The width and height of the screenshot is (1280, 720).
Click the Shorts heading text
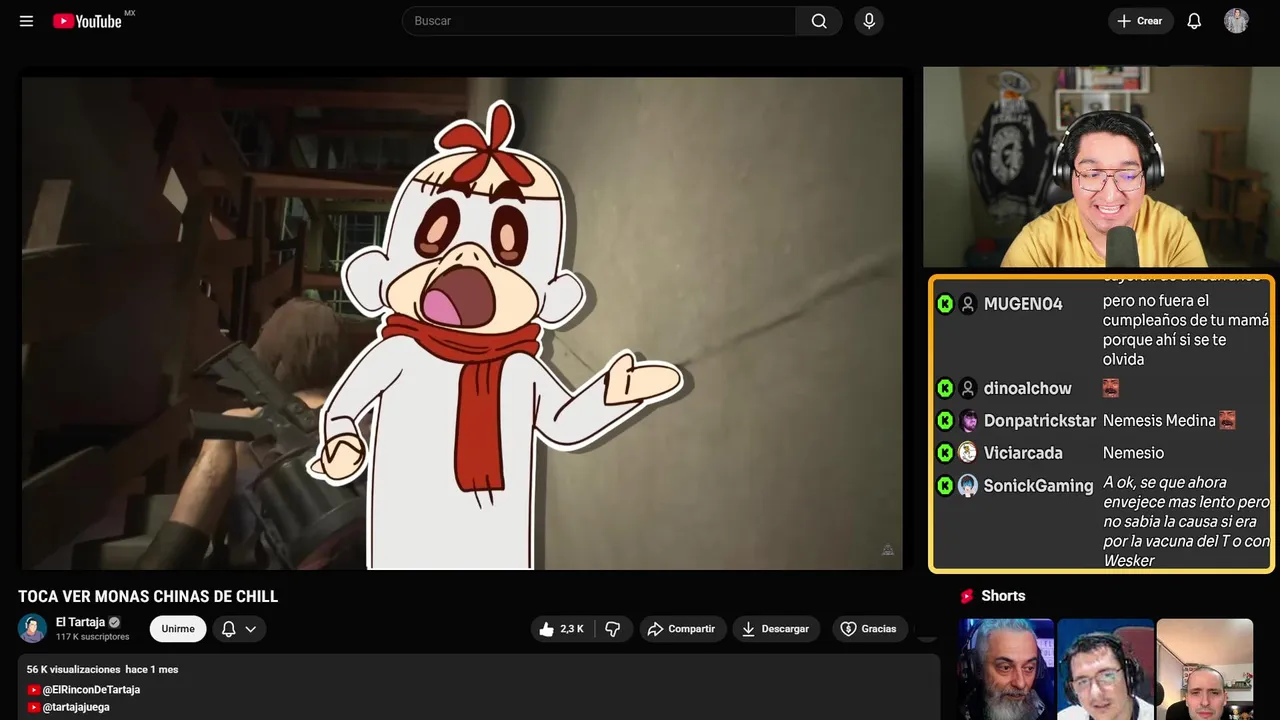click(1003, 596)
